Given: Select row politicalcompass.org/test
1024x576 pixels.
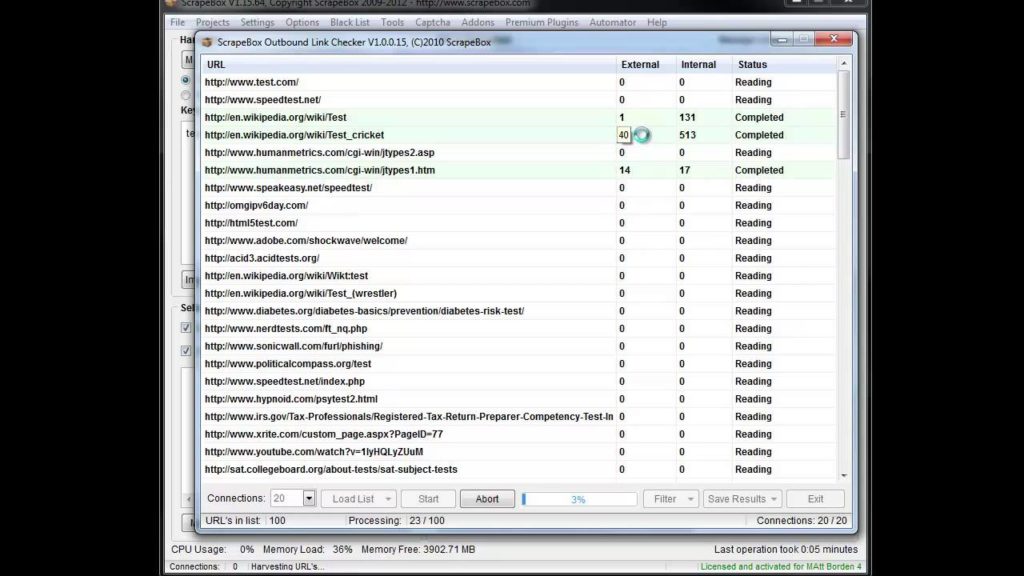Looking at the screenshot, I should [519, 364].
